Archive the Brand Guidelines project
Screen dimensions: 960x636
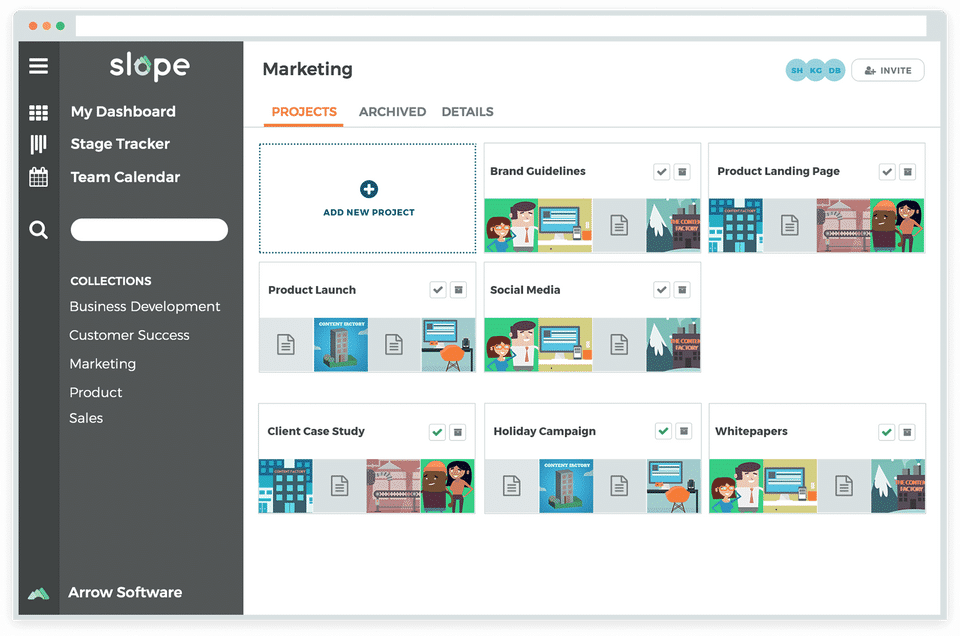coord(682,172)
